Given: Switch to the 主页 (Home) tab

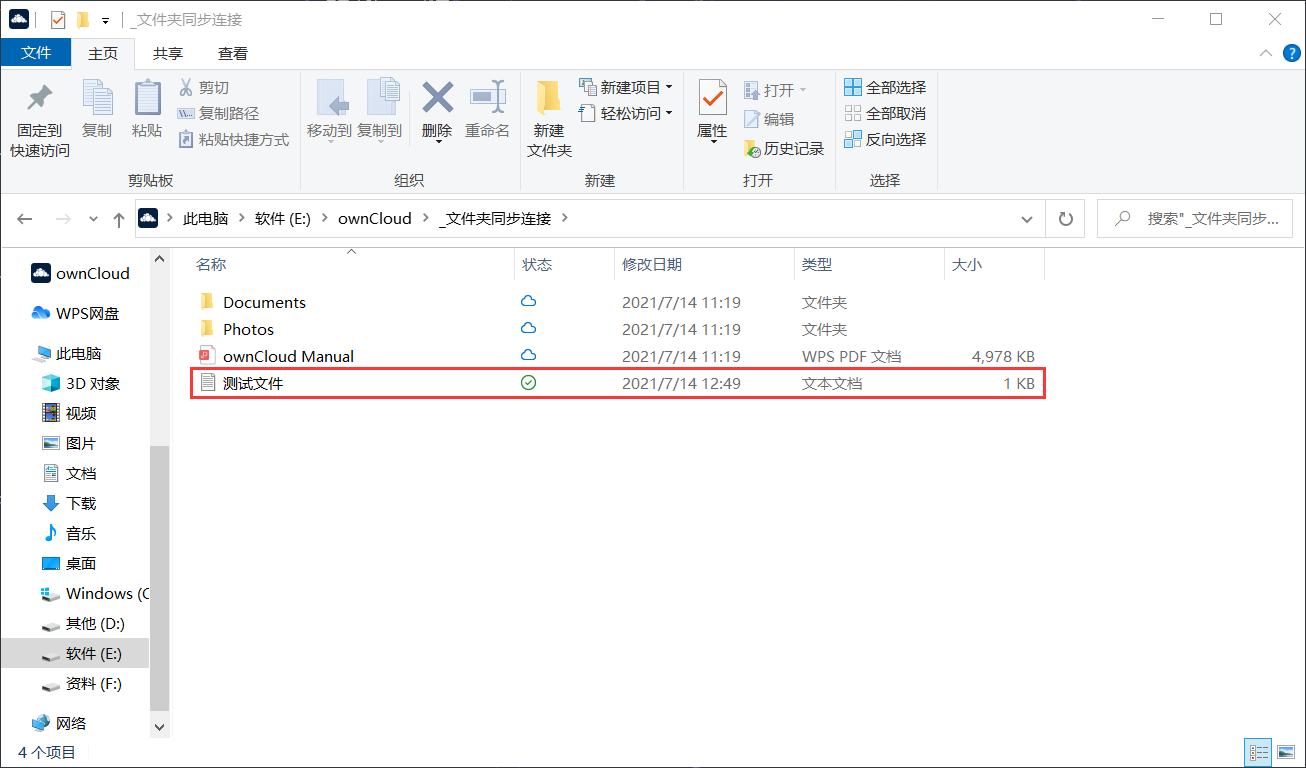Looking at the screenshot, I should coord(103,53).
